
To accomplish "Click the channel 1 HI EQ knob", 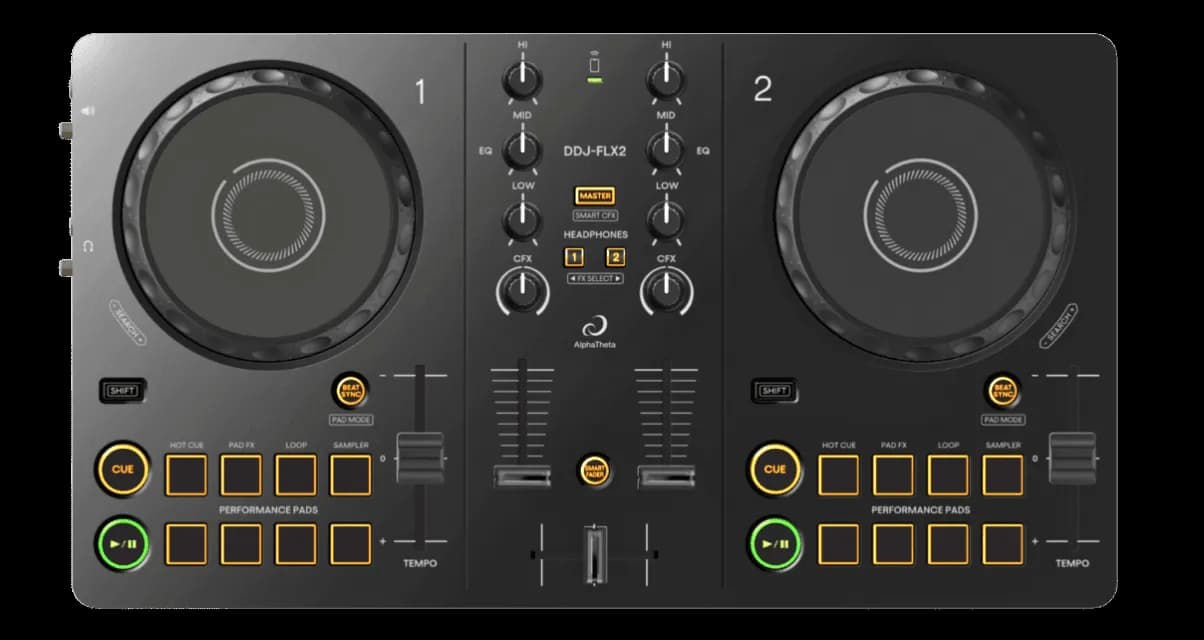I will 522,78.
